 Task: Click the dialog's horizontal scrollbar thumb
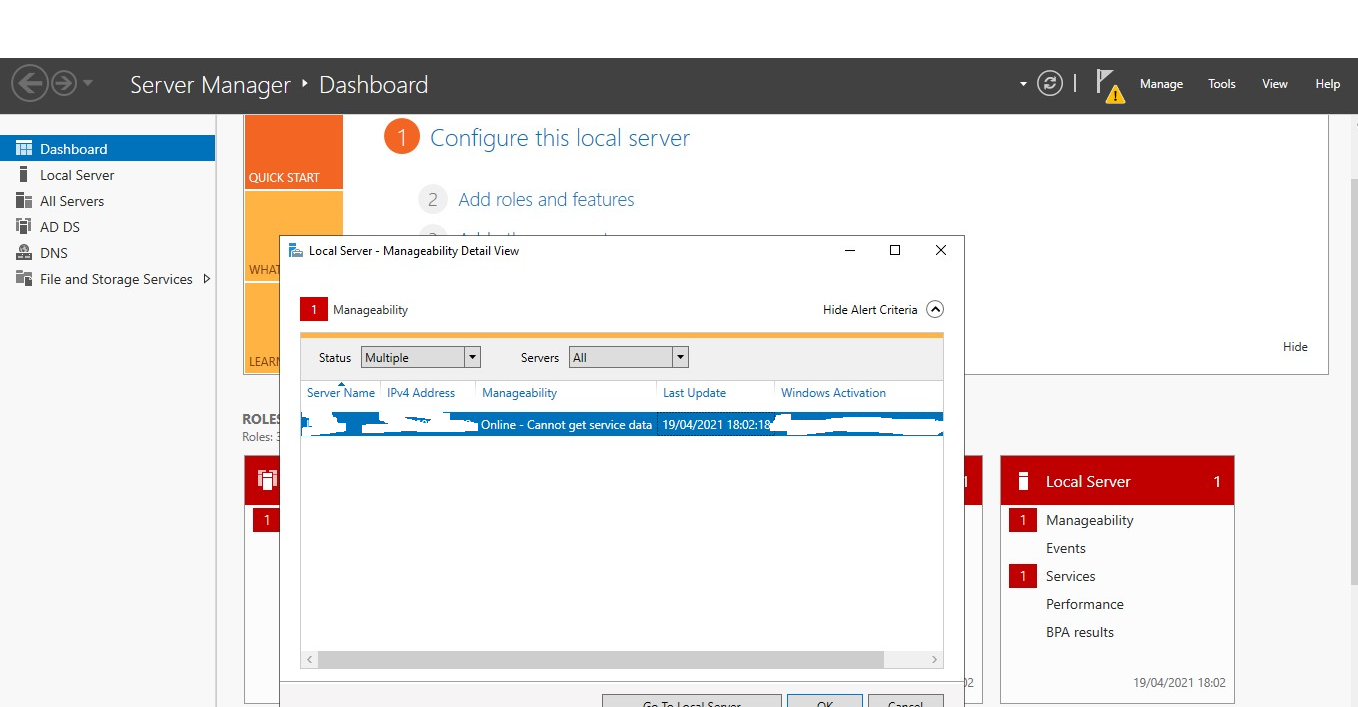(601, 660)
